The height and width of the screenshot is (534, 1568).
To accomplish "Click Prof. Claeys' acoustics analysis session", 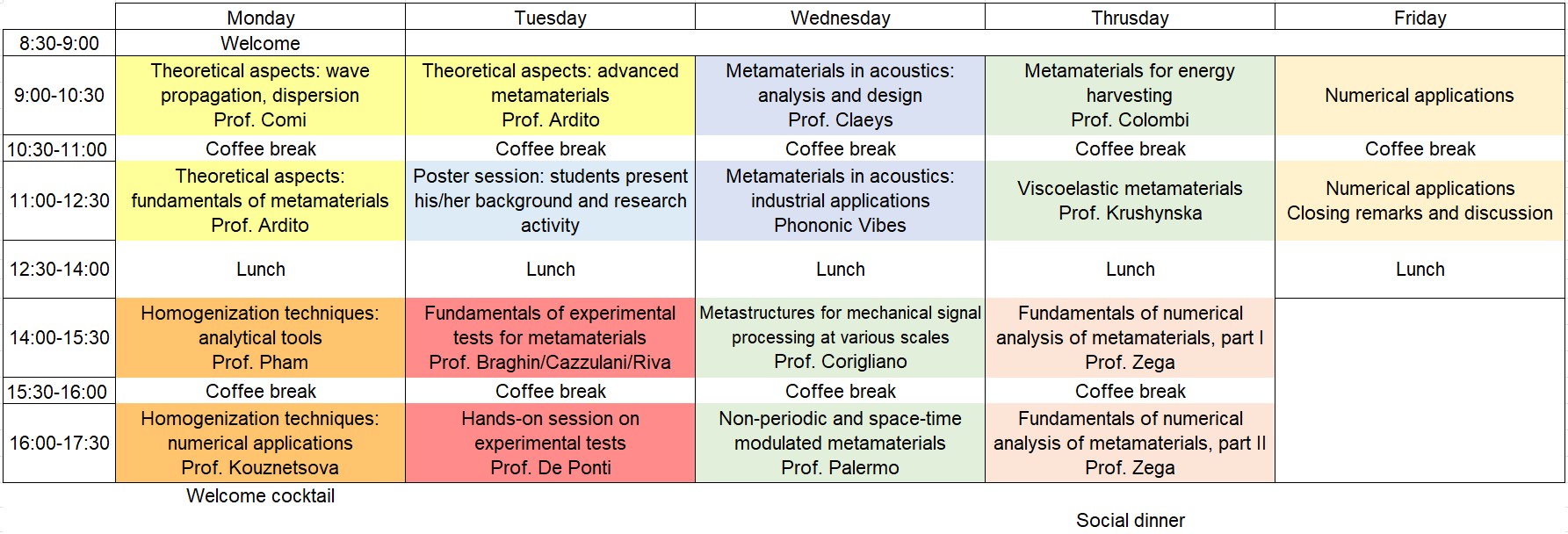I will 840,95.
